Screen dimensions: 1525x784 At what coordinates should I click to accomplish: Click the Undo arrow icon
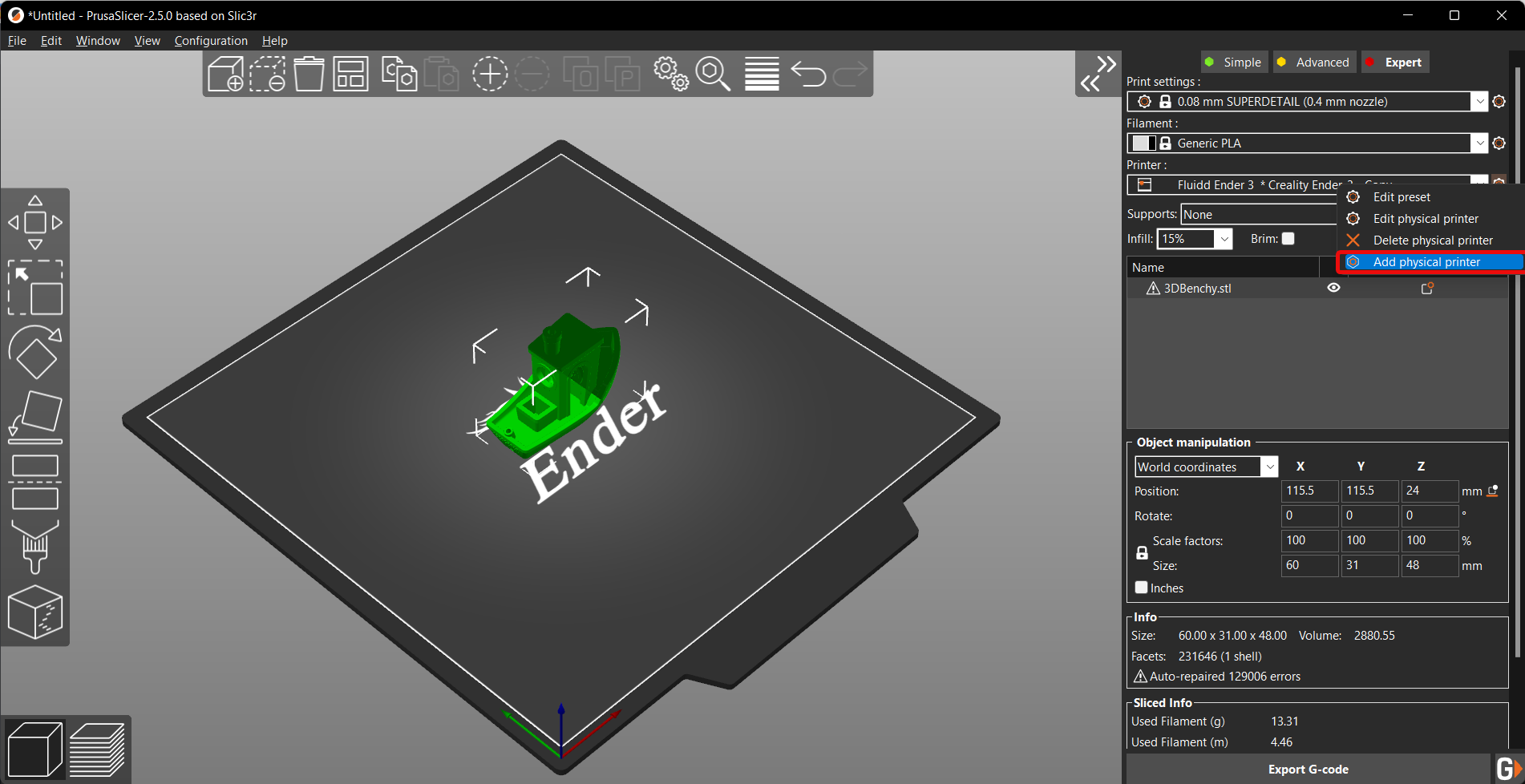[x=808, y=74]
